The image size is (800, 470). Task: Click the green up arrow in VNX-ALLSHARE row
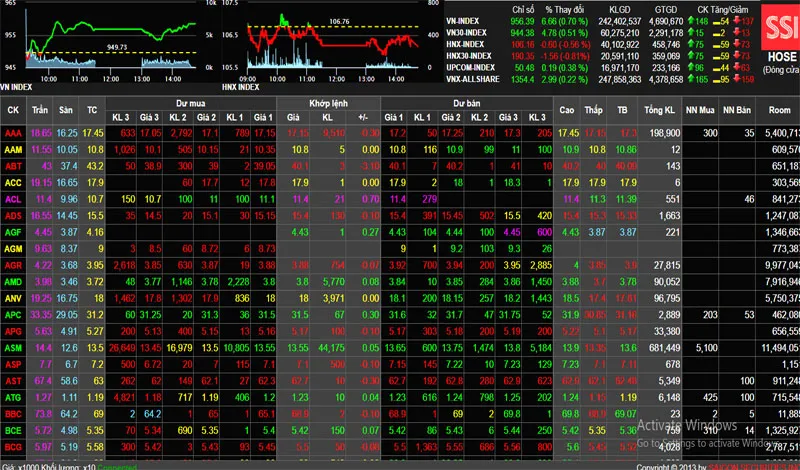click(x=691, y=79)
